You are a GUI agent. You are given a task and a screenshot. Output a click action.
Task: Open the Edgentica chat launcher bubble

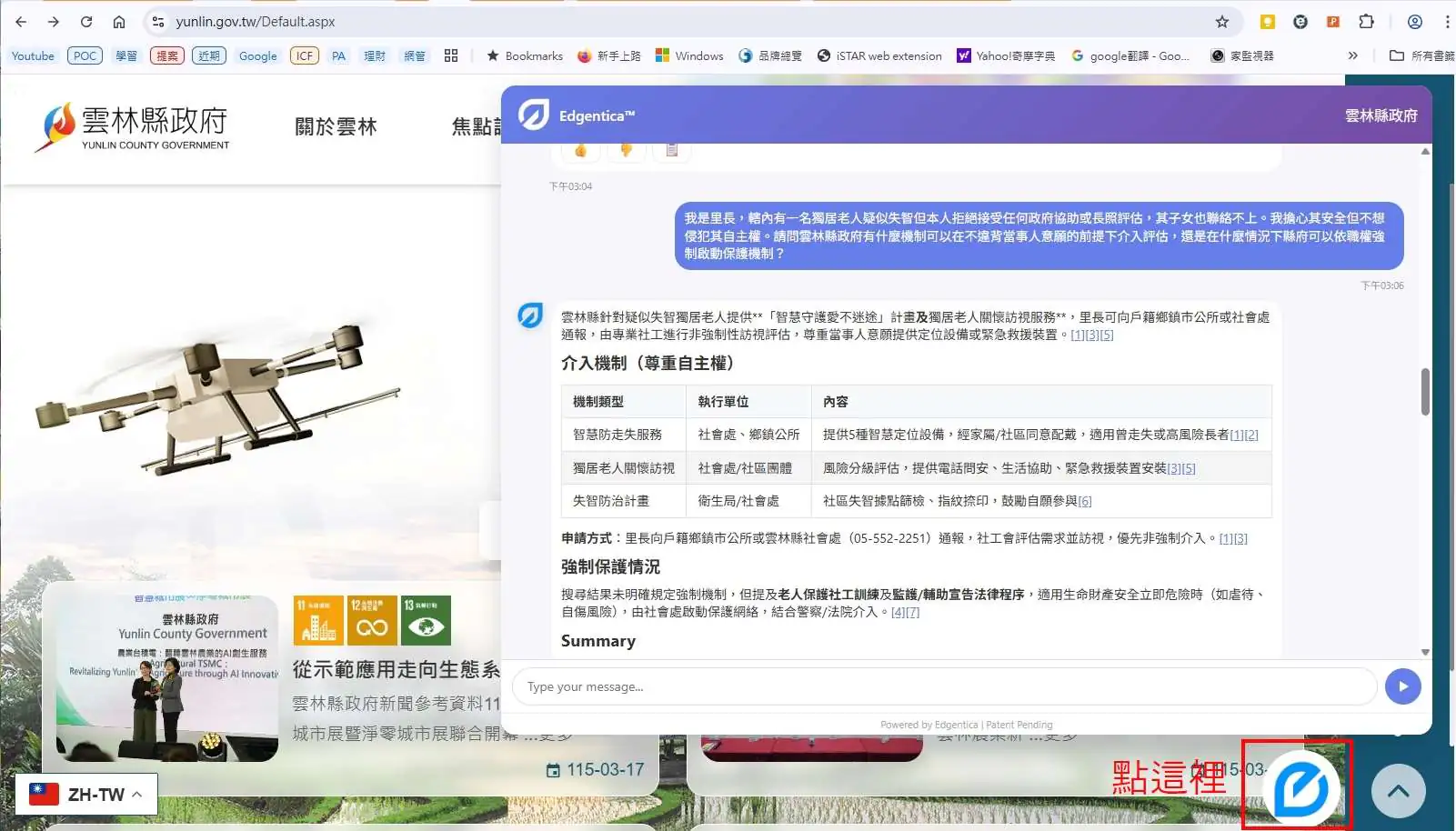click(1298, 787)
